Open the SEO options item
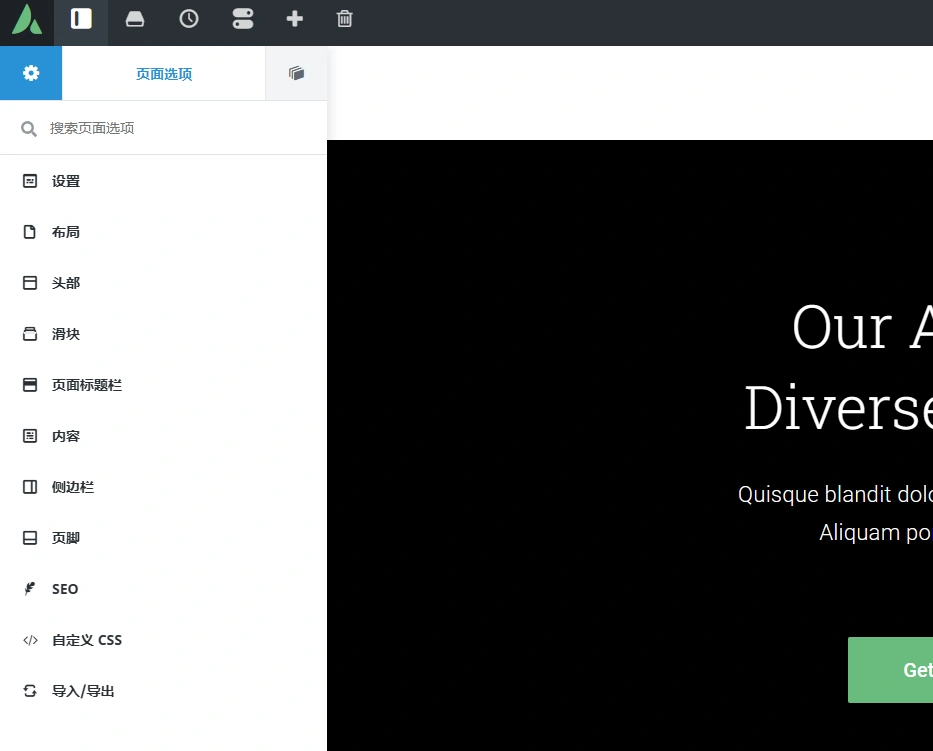 64,588
